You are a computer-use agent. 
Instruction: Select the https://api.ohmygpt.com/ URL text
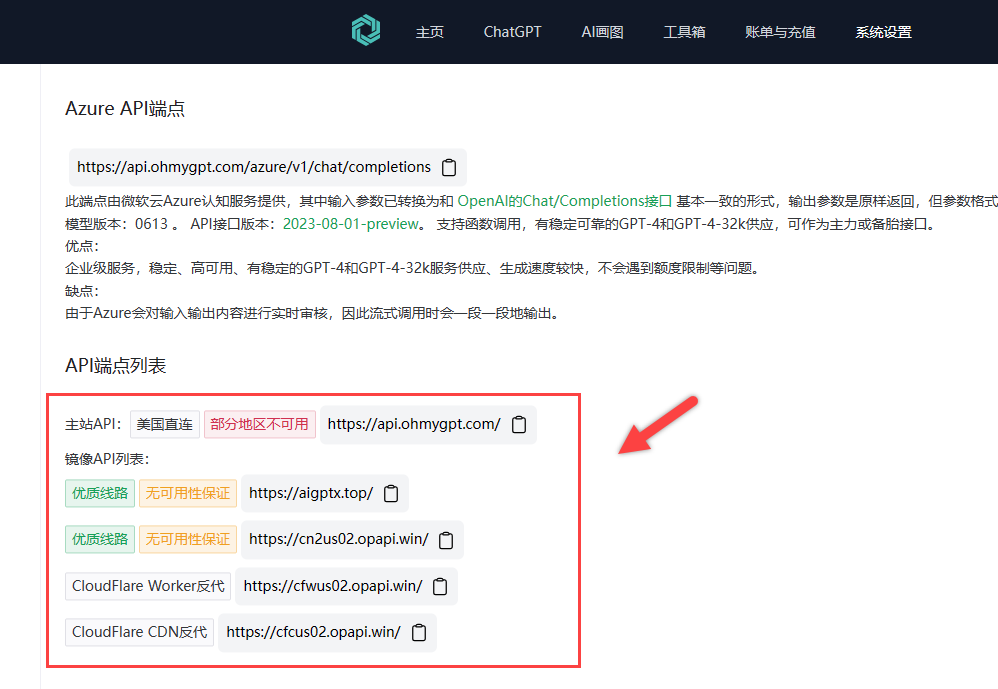[414, 424]
